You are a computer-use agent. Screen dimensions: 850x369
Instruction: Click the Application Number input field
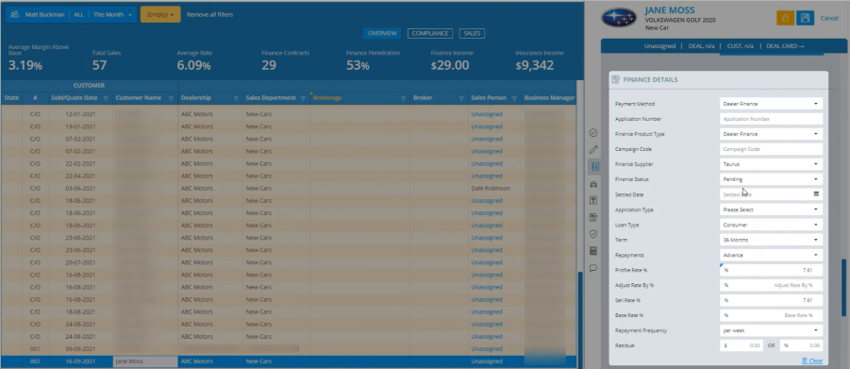coord(771,119)
